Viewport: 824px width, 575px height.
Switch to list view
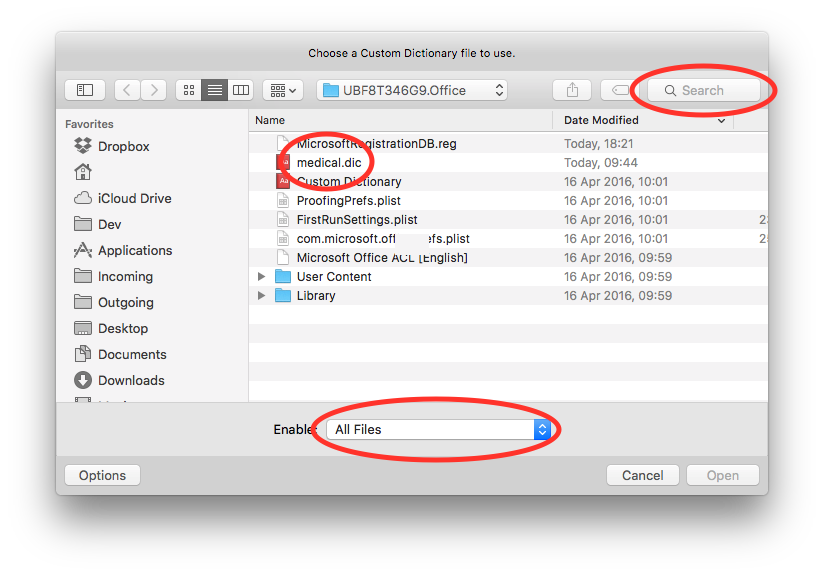pyautogui.click(x=215, y=90)
